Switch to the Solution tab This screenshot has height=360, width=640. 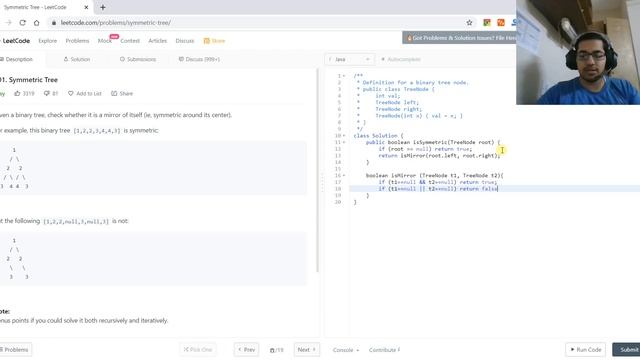pos(77,59)
